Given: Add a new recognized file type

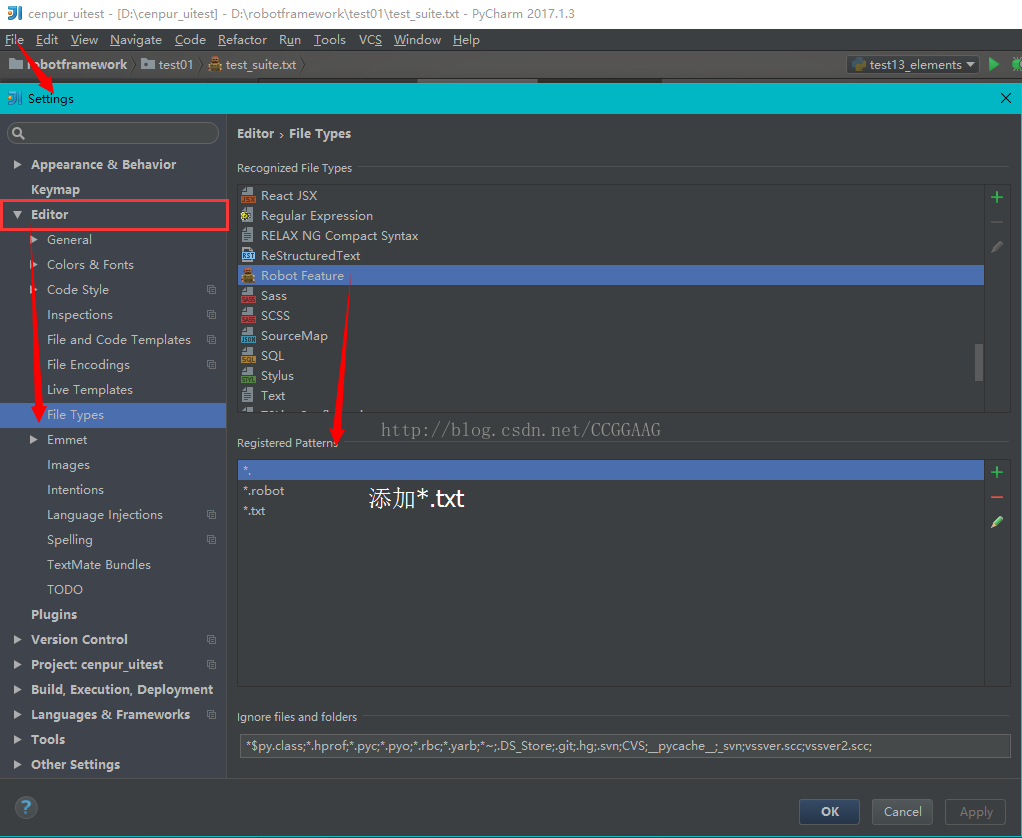Looking at the screenshot, I should [997, 197].
